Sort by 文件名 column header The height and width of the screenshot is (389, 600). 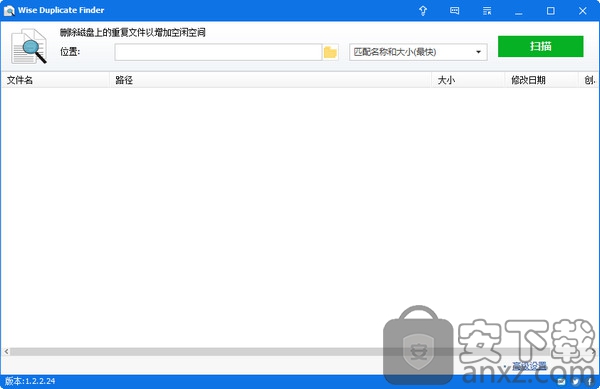tap(55, 80)
